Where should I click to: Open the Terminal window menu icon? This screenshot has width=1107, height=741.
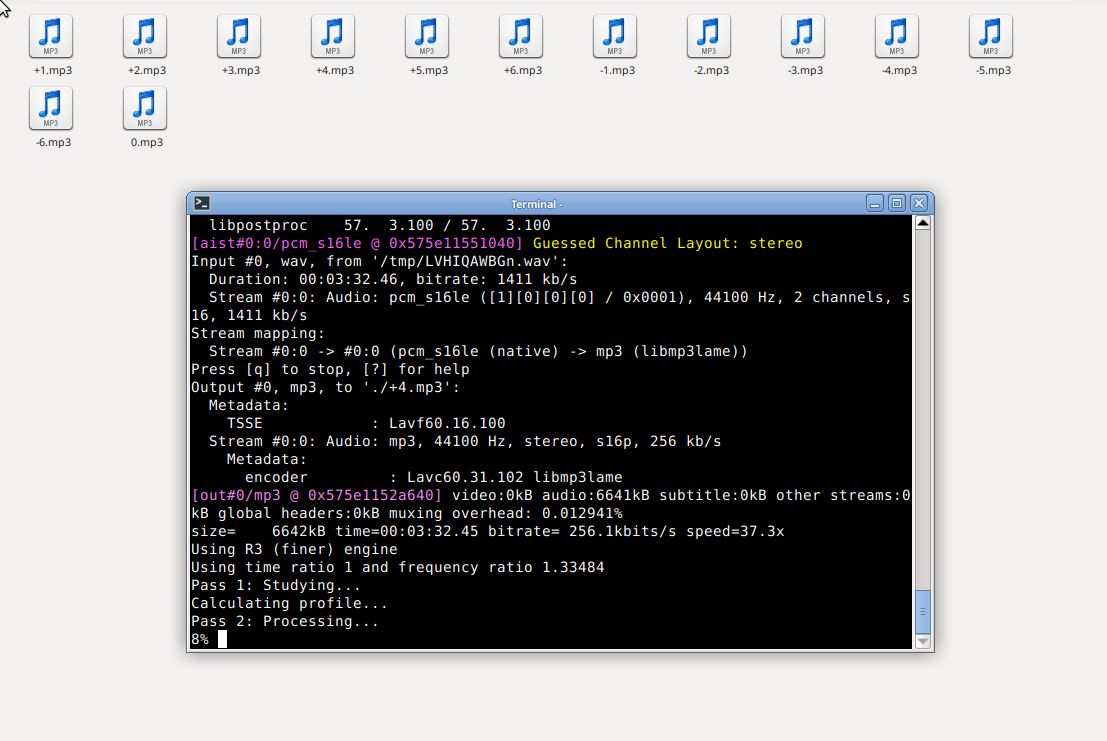click(202, 203)
